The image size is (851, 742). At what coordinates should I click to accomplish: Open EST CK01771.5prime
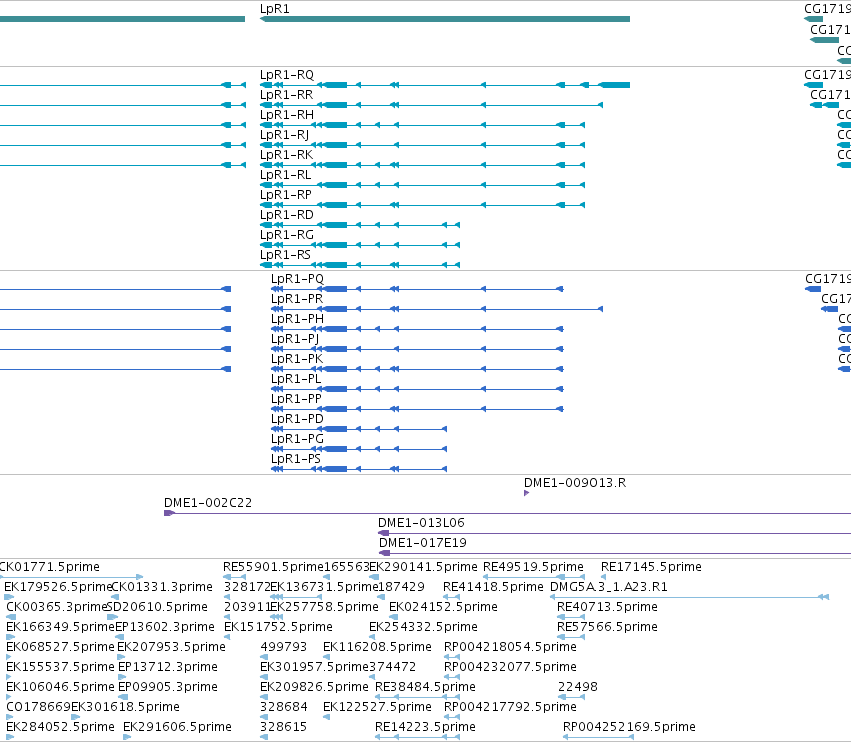49,567
